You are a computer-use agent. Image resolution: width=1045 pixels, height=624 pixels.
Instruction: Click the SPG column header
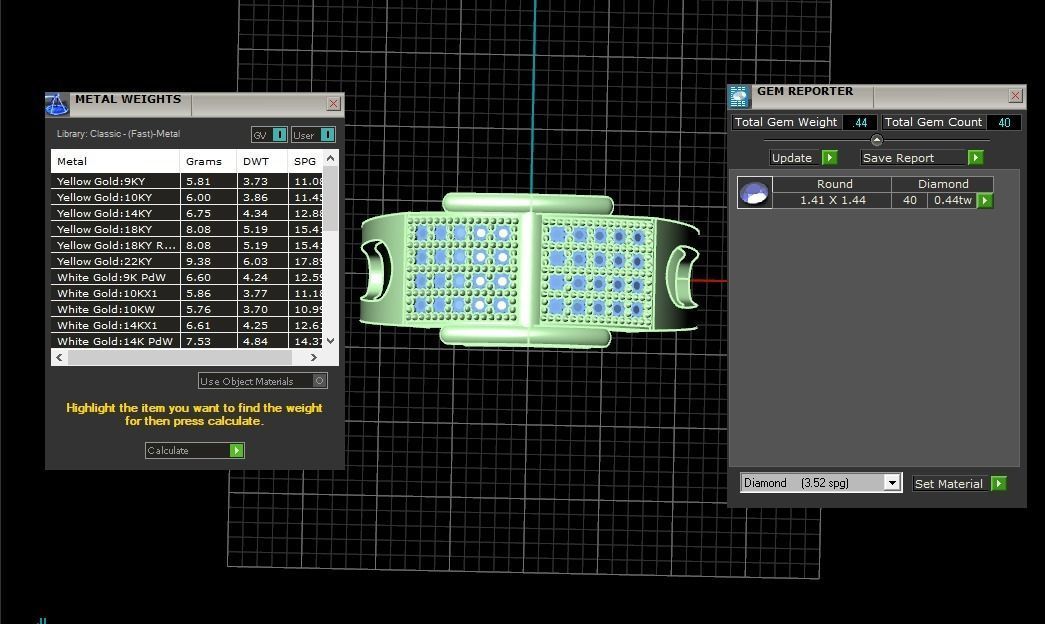coord(305,161)
